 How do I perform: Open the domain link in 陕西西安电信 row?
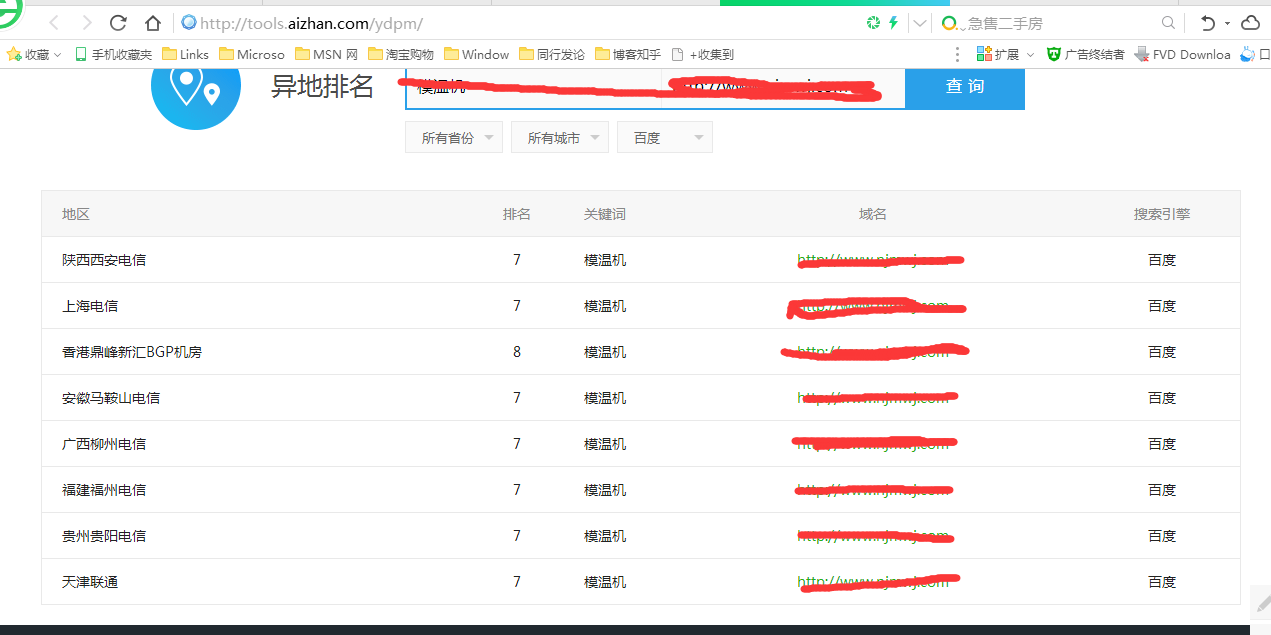(873, 260)
